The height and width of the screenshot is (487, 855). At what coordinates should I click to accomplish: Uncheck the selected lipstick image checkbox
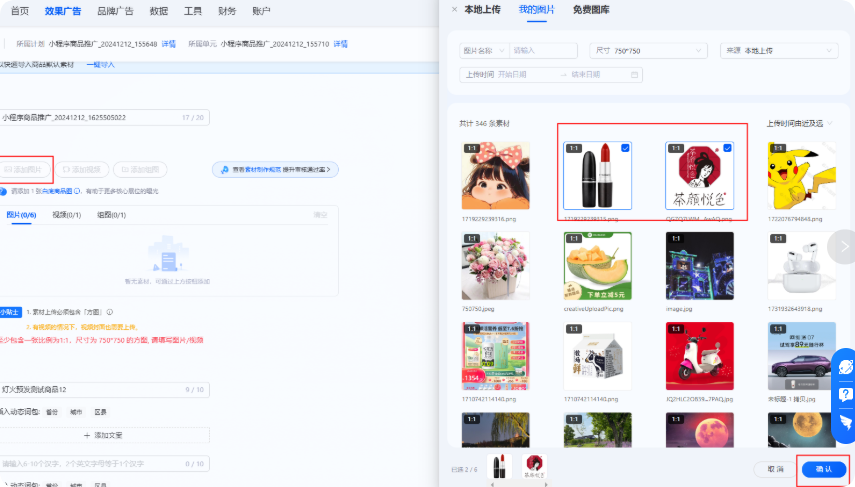click(x=625, y=148)
